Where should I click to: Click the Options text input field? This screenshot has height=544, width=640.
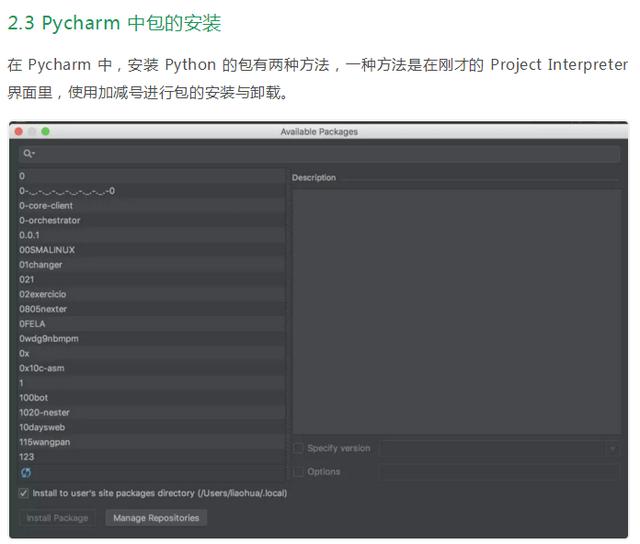tap(500, 472)
